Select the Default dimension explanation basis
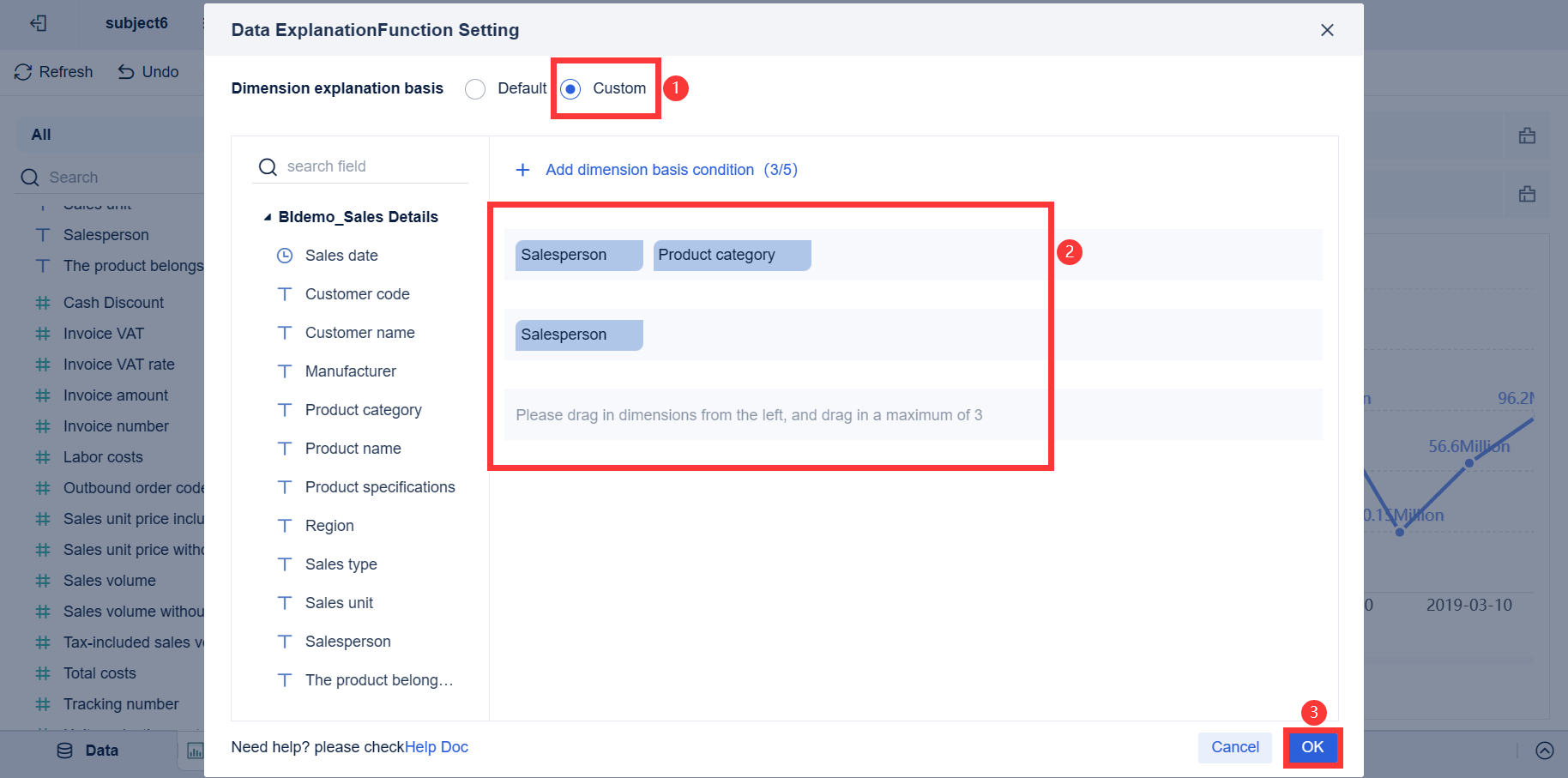Image resolution: width=1568 pixels, height=778 pixels. click(x=475, y=88)
